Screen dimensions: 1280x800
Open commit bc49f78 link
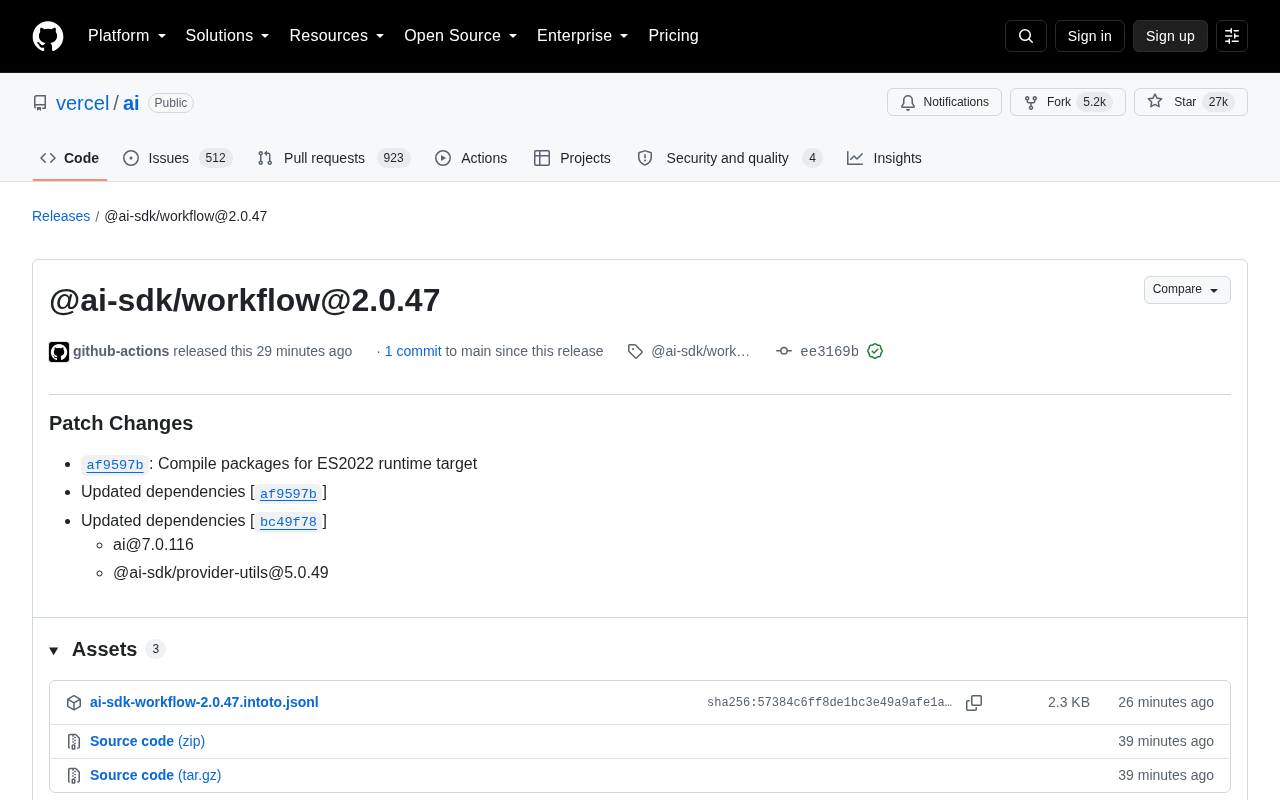click(288, 522)
